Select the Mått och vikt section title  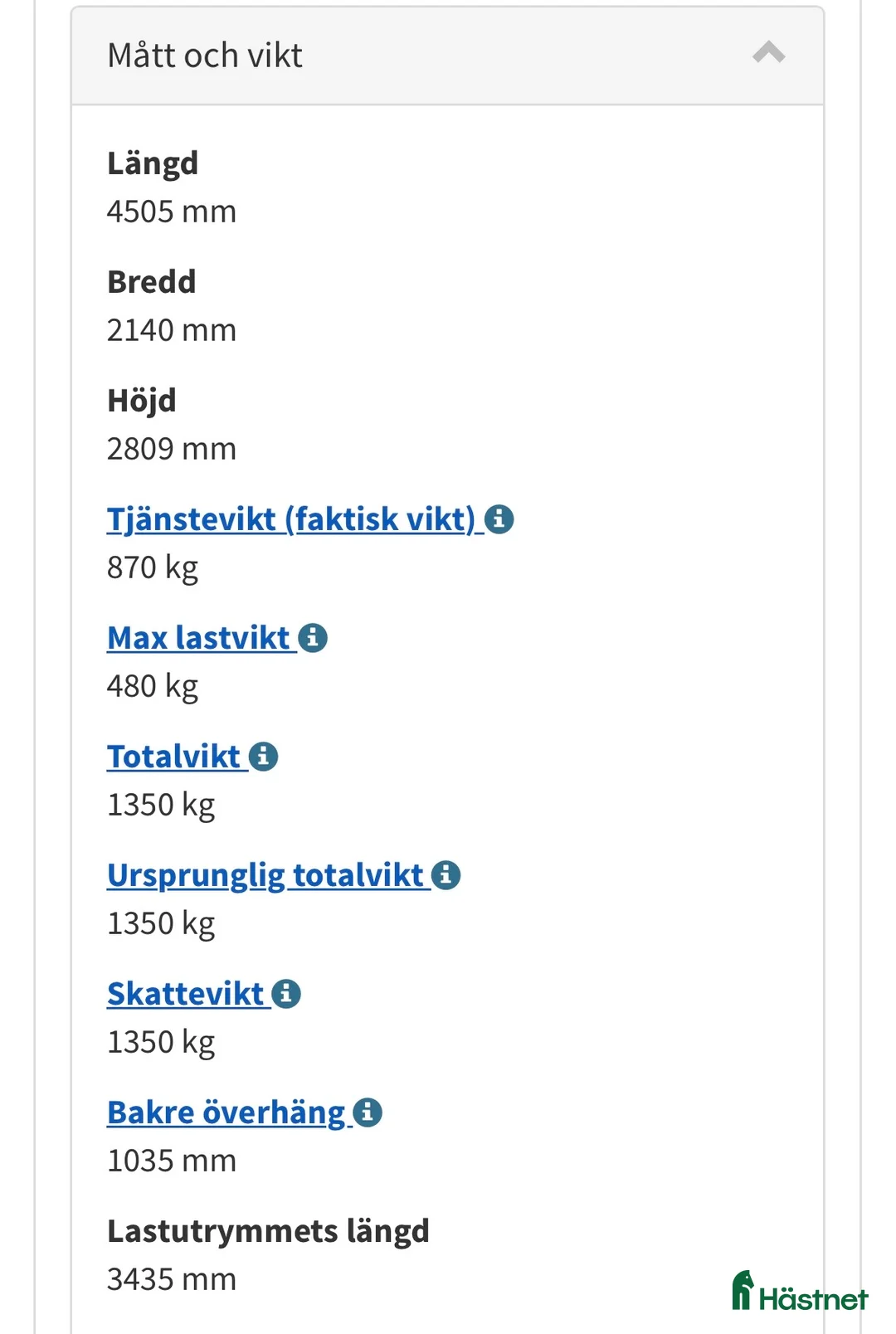(x=204, y=54)
